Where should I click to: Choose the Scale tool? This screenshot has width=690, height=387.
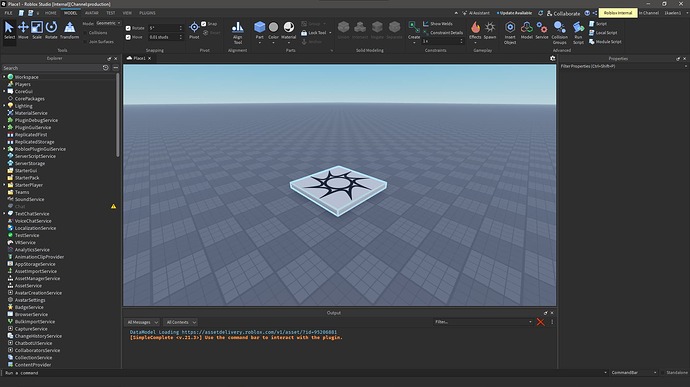point(37,30)
